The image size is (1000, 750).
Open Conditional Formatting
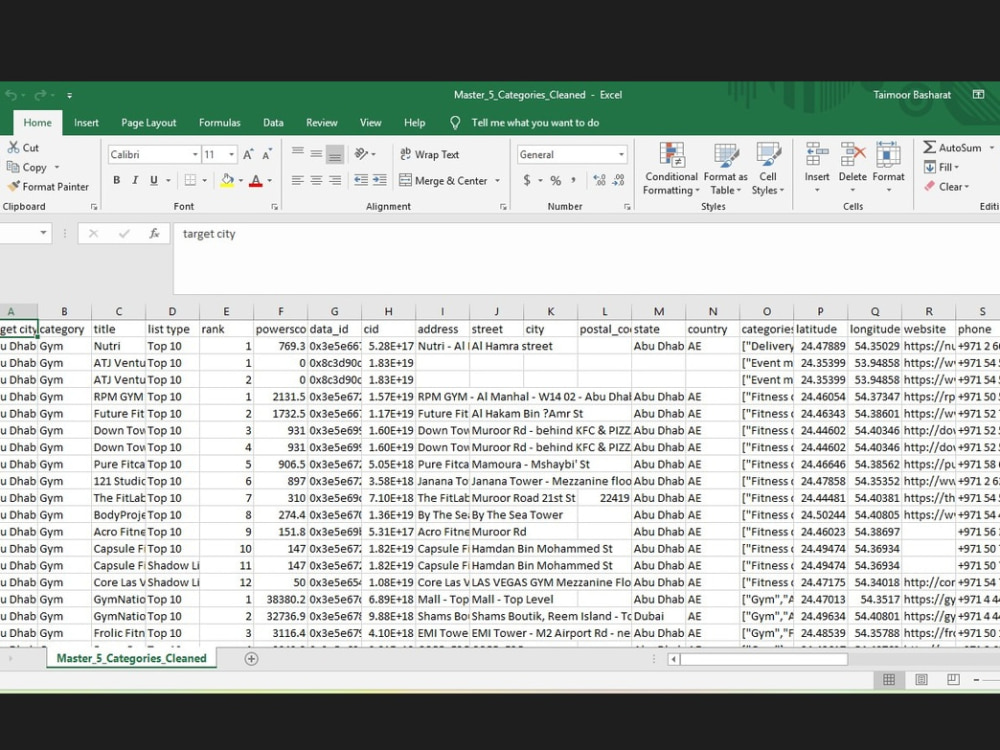point(671,169)
